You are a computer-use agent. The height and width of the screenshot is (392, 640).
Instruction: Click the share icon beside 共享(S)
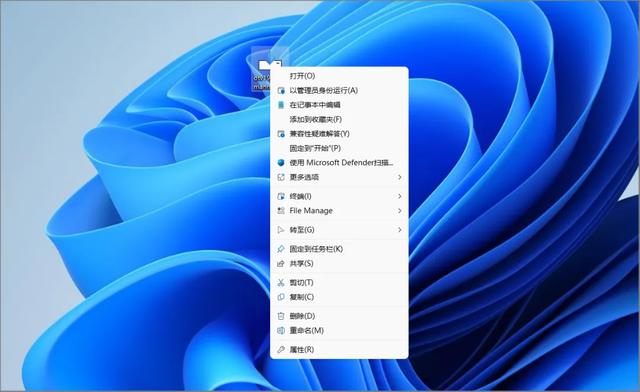[x=281, y=263]
